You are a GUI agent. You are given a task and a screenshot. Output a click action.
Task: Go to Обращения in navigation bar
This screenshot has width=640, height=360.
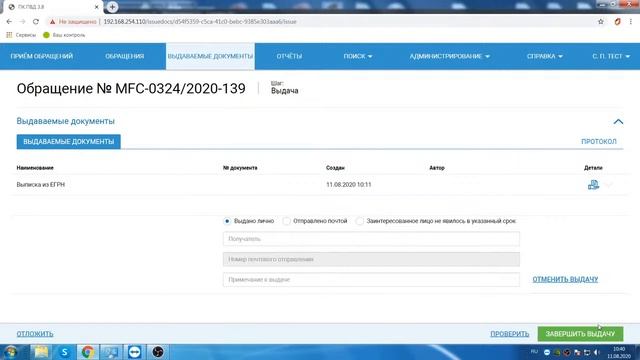pyautogui.click(x=124, y=56)
